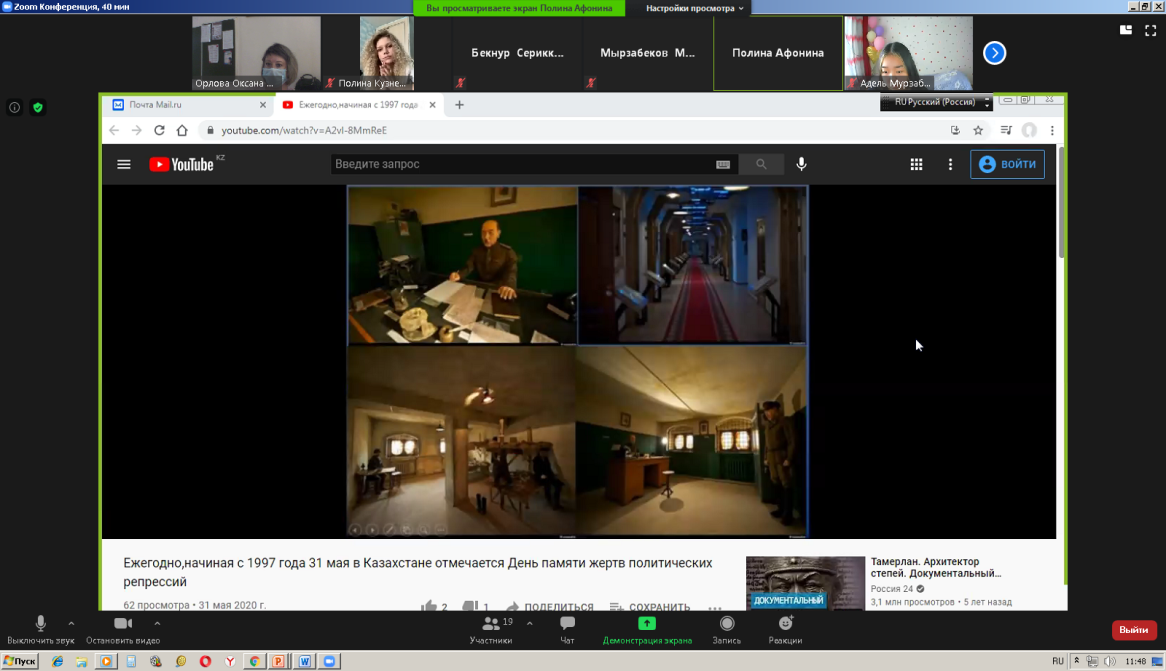
Task: Click the YouTube video player
Action: coord(577,362)
